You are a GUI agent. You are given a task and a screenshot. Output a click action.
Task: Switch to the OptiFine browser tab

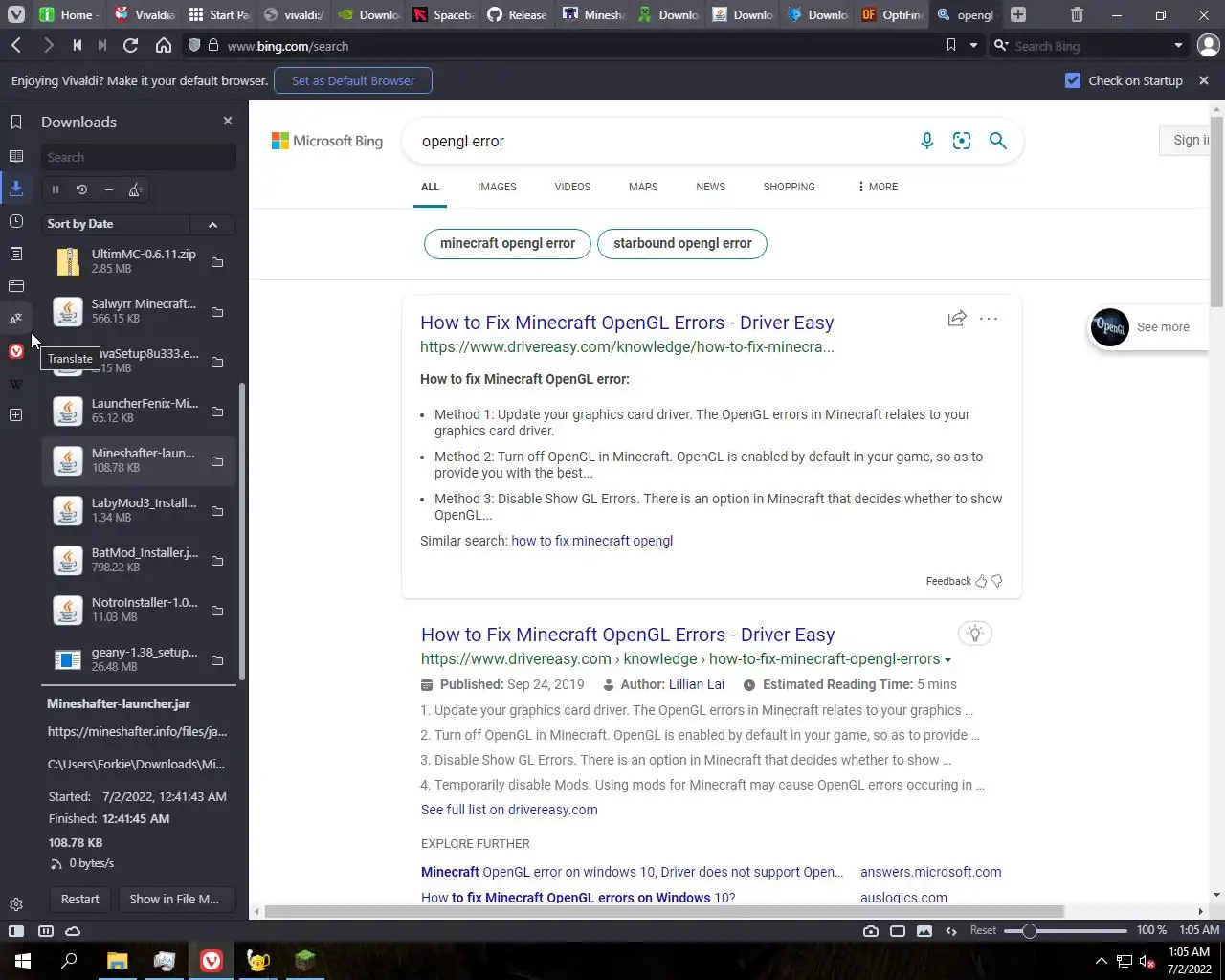[x=891, y=14]
